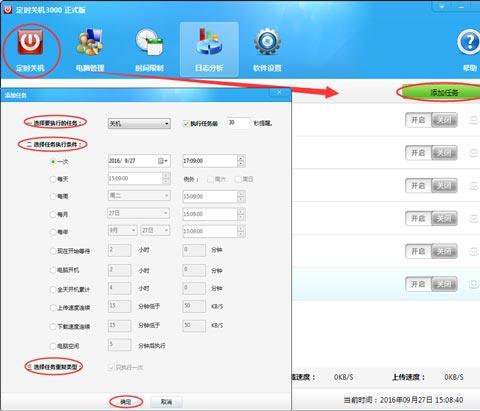
Task: Open the 电脑管理 toolbar icon
Action: (x=90, y=42)
